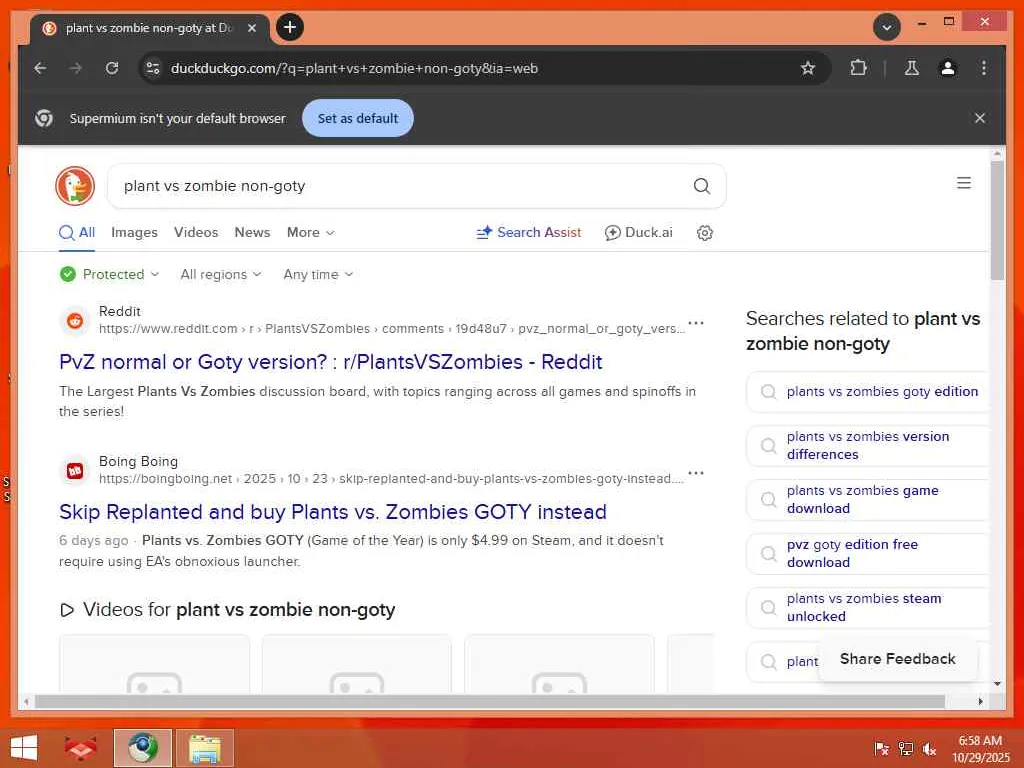The width and height of the screenshot is (1024, 768).
Task: Open the second video thumbnail
Action: (357, 664)
